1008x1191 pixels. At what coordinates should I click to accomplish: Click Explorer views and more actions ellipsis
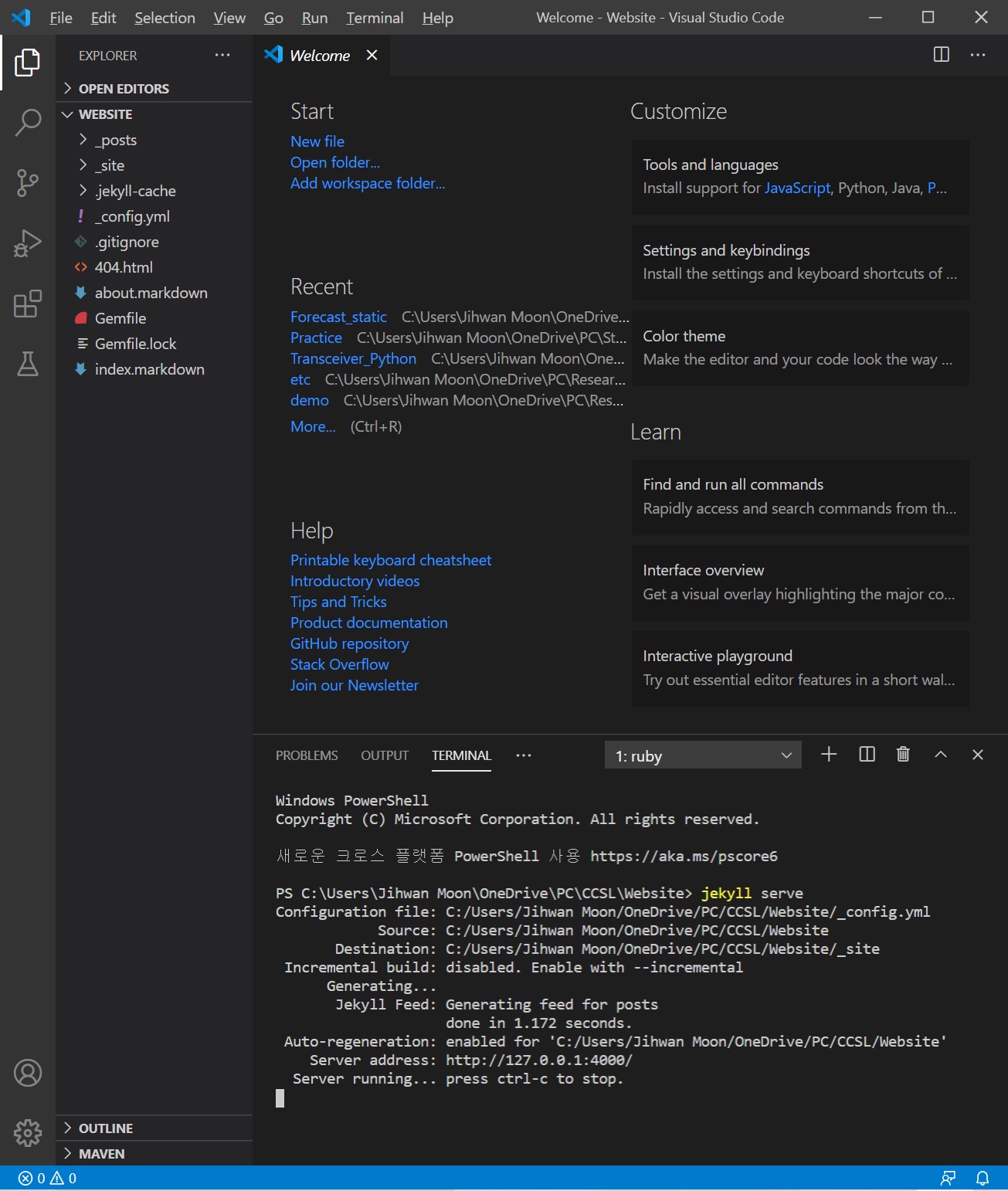pos(222,55)
